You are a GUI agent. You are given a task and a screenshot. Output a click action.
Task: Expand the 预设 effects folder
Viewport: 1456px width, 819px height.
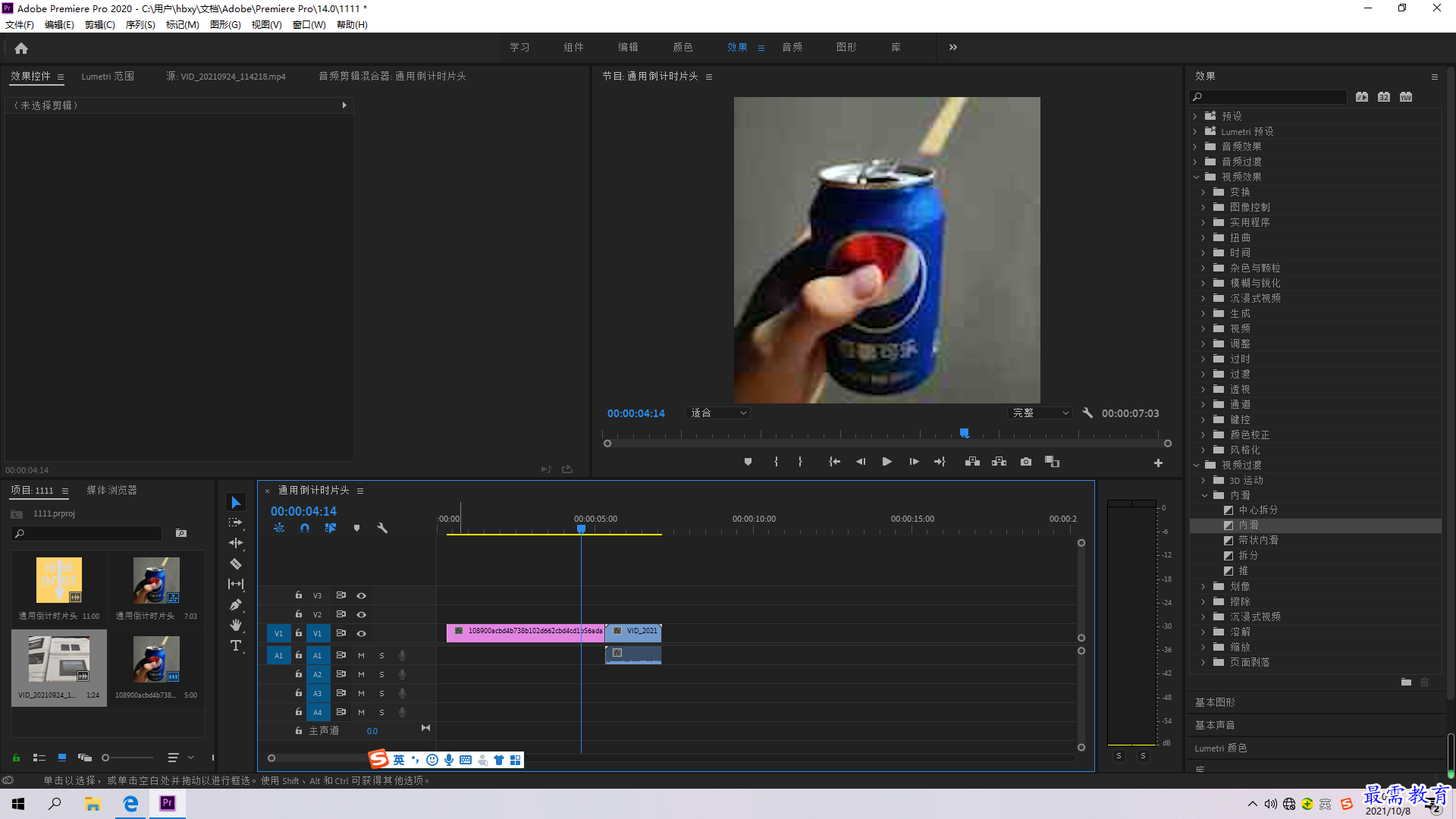(1195, 116)
